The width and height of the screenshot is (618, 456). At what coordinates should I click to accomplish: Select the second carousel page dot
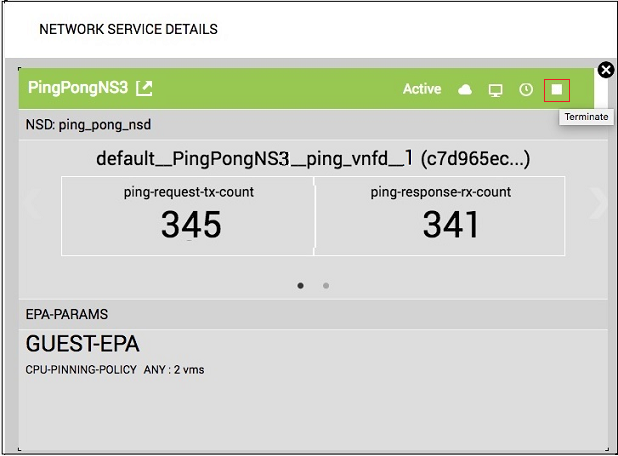[326, 285]
